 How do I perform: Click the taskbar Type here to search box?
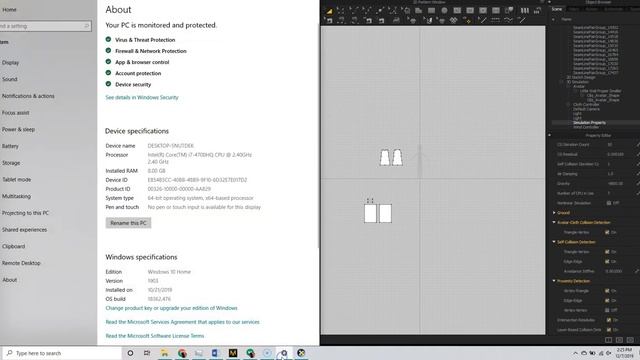coord(62,353)
